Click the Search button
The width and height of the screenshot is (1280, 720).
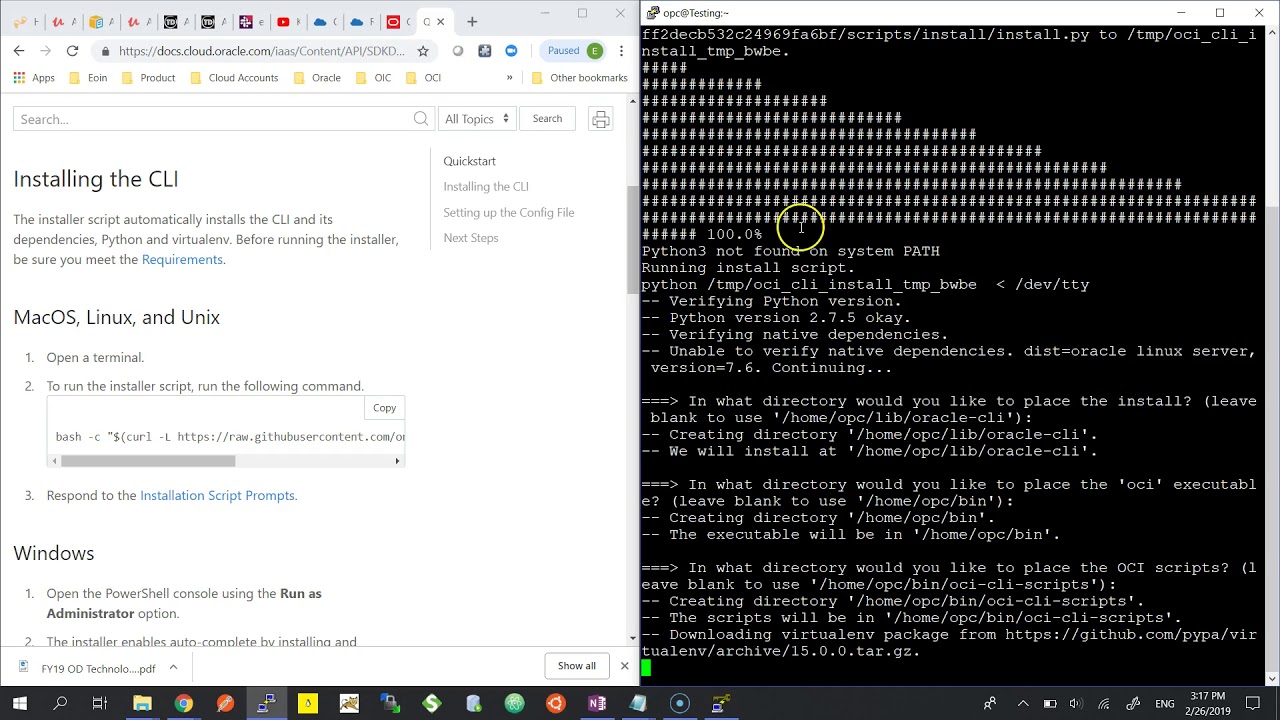coord(547,119)
